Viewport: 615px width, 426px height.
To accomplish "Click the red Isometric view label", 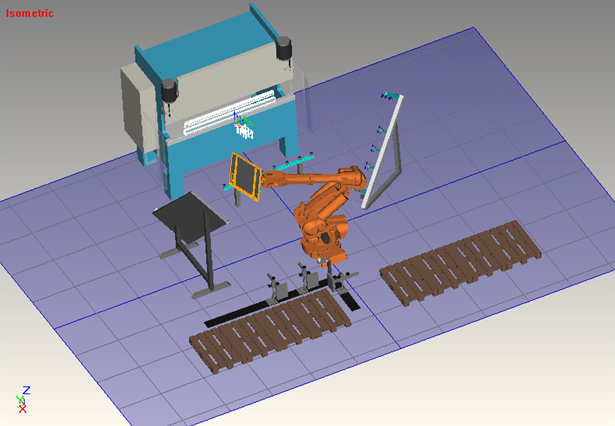I will click(x=29, y=13).
